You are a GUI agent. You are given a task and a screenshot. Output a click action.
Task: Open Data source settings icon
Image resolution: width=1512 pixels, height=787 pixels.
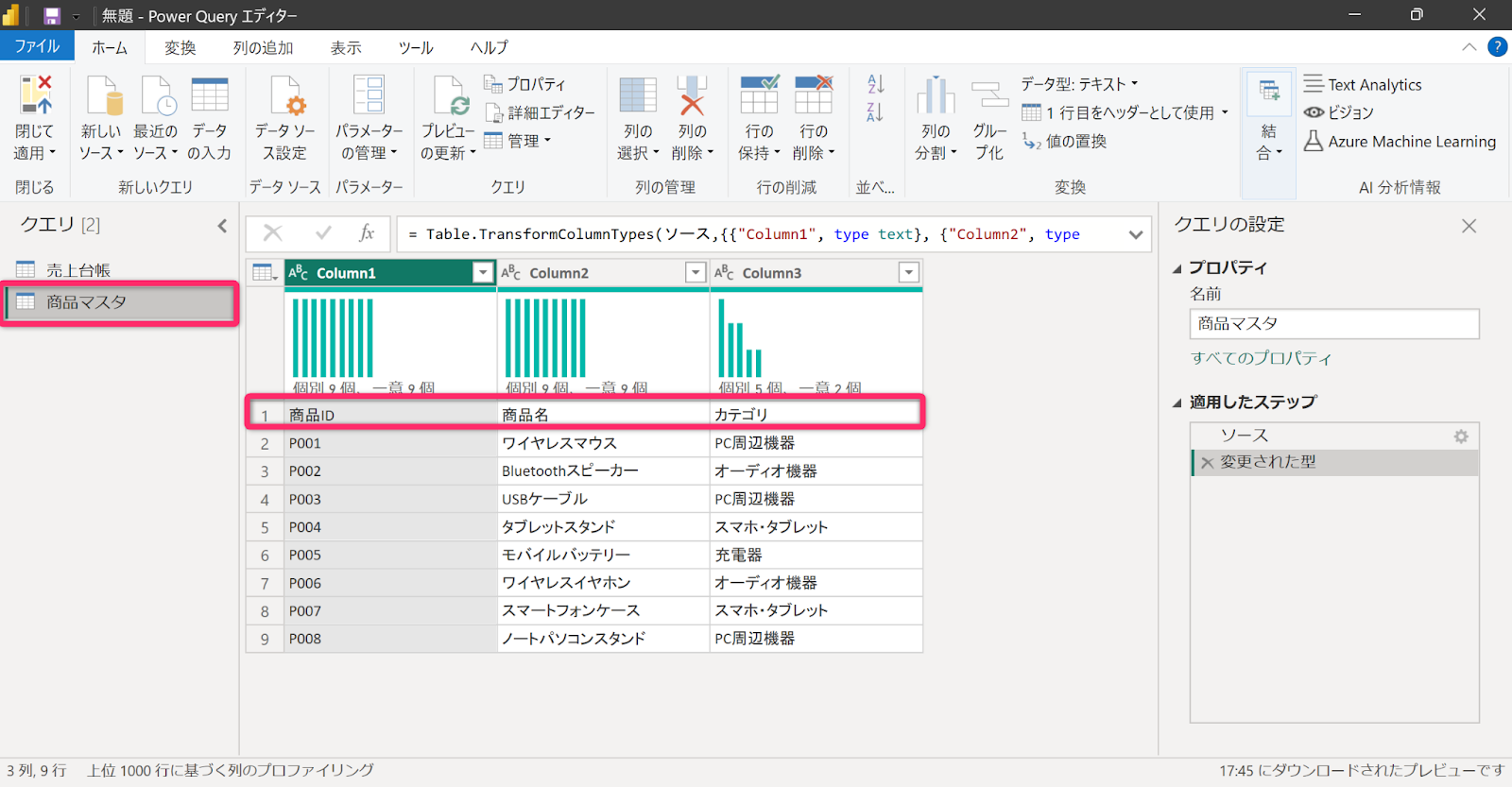(285, 95)
